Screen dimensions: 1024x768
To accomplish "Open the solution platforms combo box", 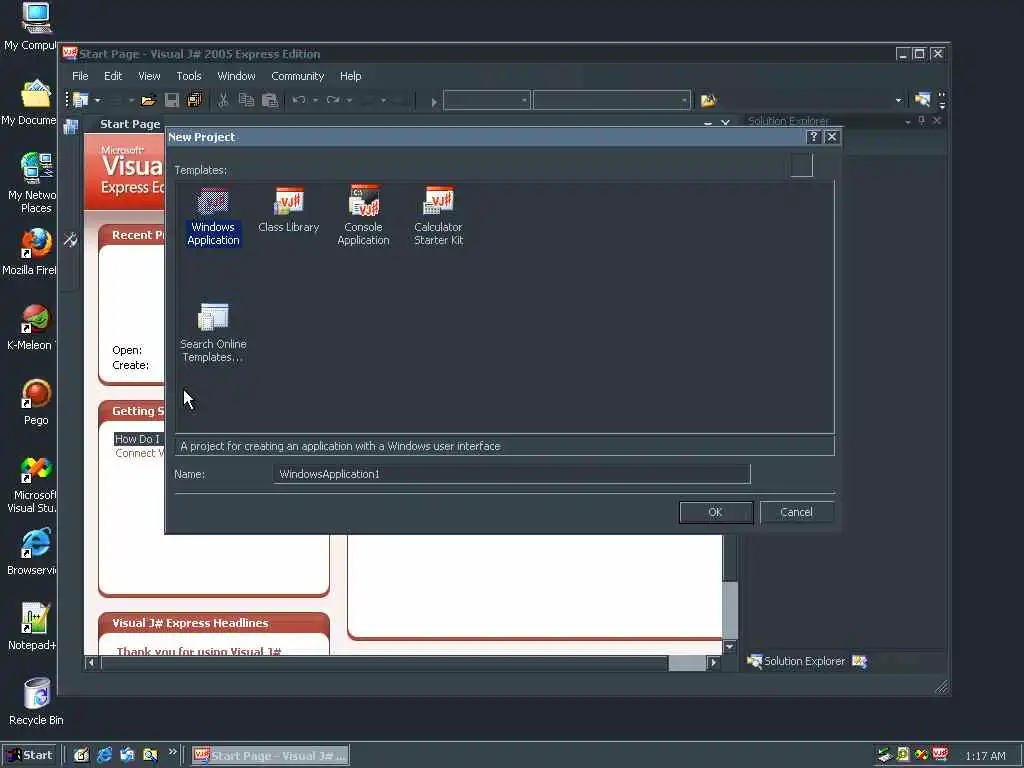I will pos(612,100).
